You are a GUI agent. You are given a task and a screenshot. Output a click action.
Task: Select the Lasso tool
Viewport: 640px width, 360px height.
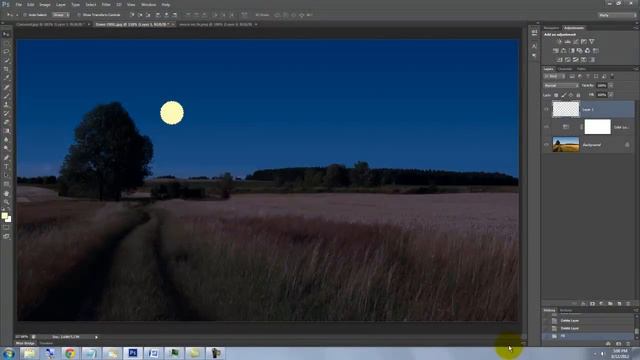(x=6, y=51)
